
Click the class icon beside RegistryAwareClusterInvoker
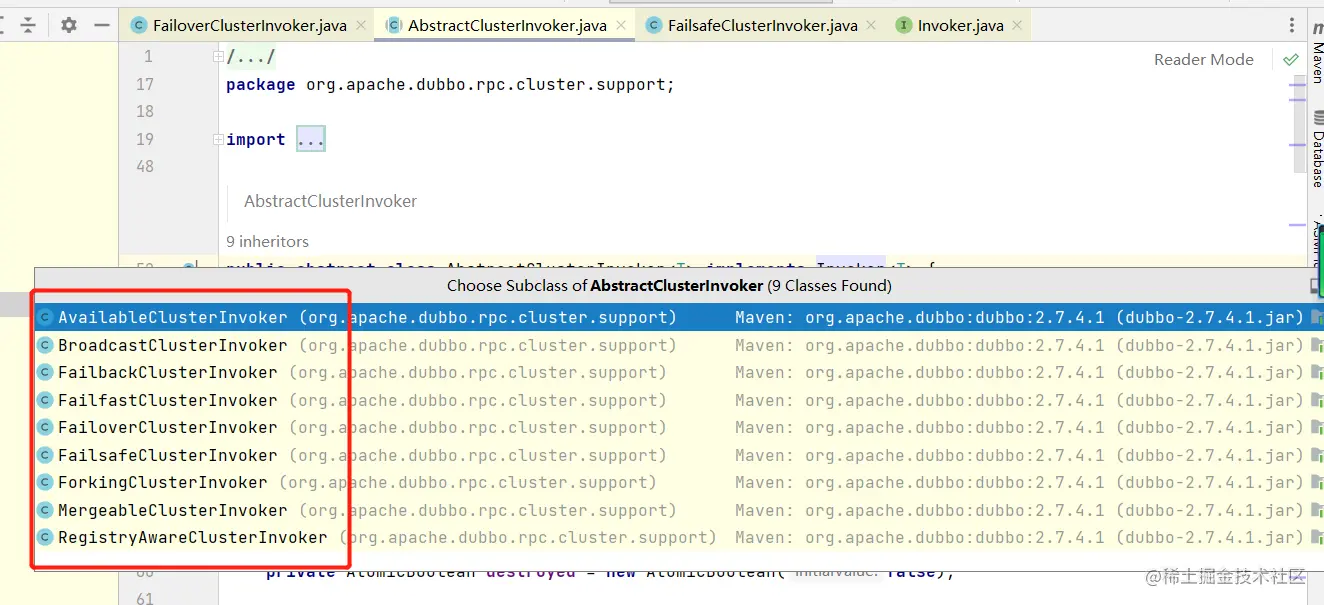pos(45,537)
